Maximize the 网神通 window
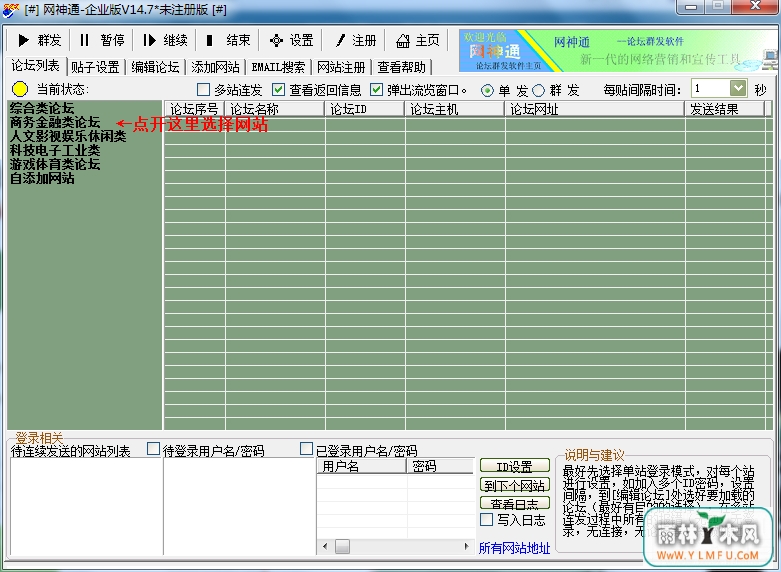Screen dimensions: 781x572 click(x=718, y=6)
